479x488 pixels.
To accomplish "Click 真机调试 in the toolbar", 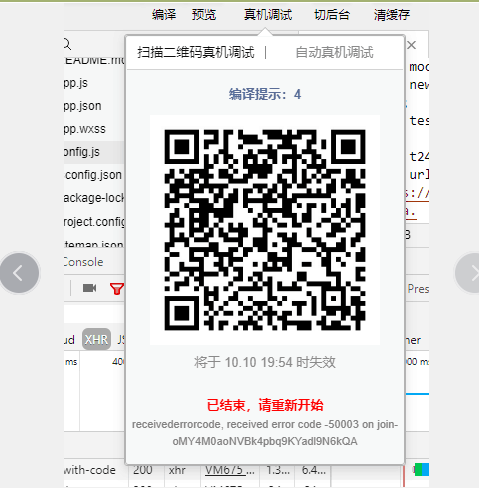I will coord(268,15).
